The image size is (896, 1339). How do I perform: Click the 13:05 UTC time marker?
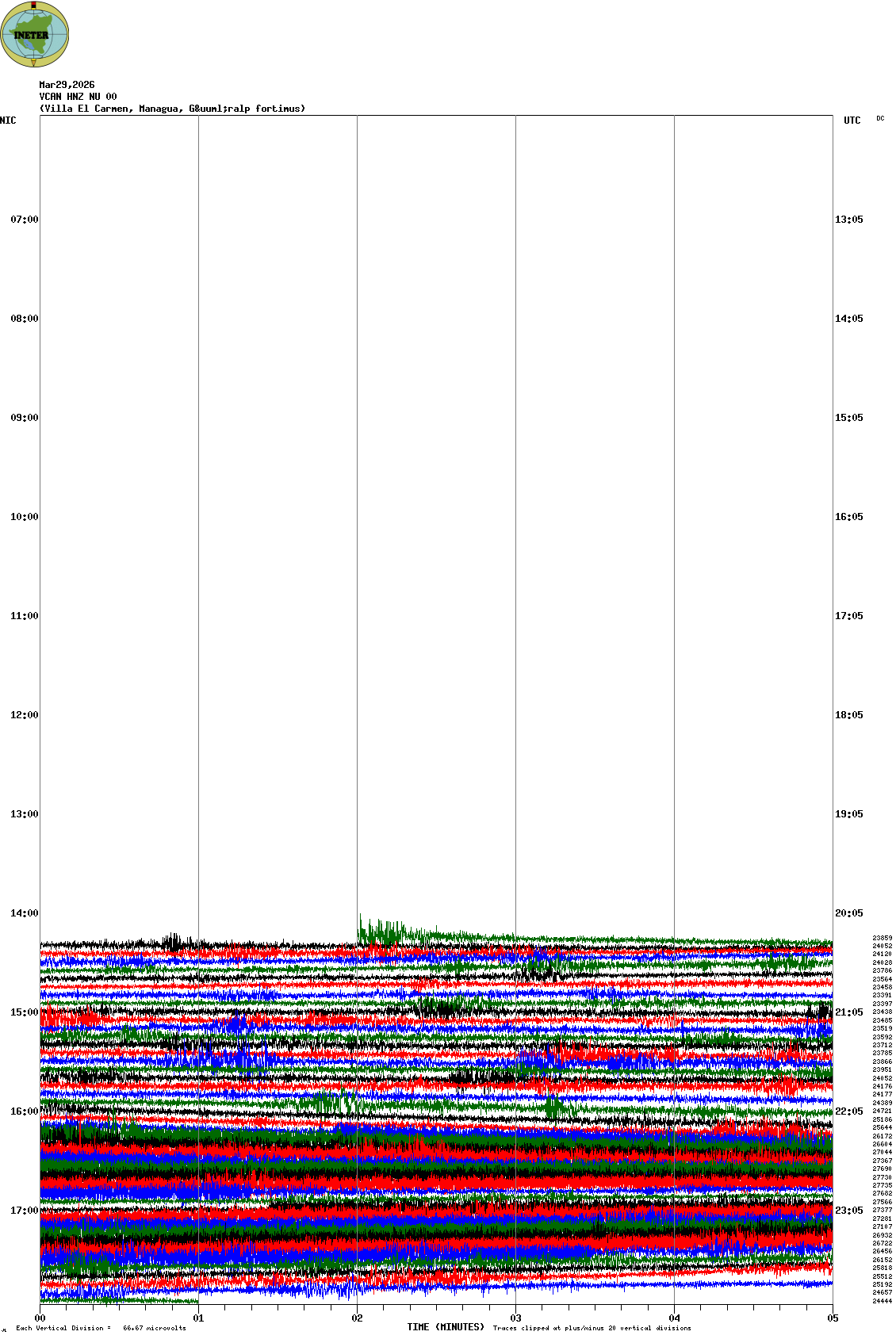tap(848, 220)
